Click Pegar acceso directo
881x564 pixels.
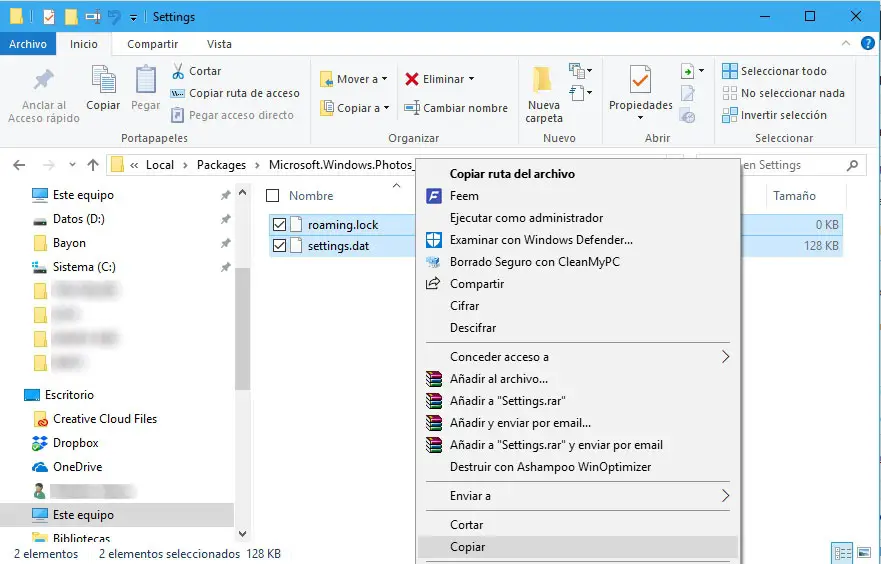[x=232, y=115]
